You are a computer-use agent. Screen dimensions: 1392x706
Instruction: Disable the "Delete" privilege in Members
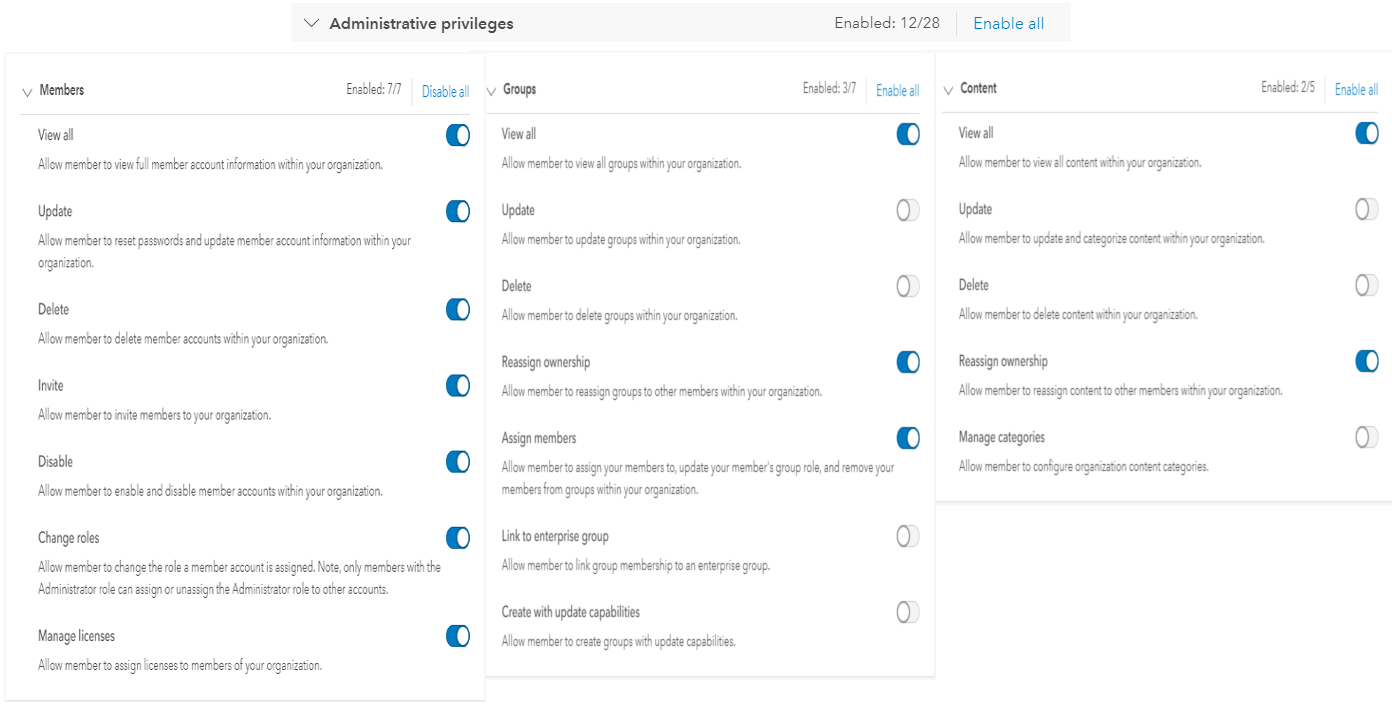pos(457,309)
